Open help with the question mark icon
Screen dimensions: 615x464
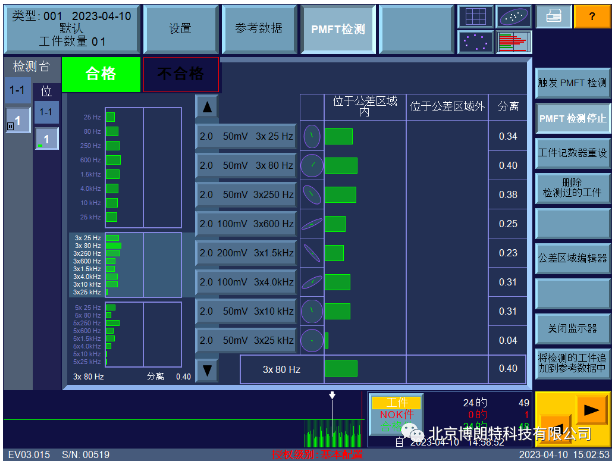pos(593,16)
